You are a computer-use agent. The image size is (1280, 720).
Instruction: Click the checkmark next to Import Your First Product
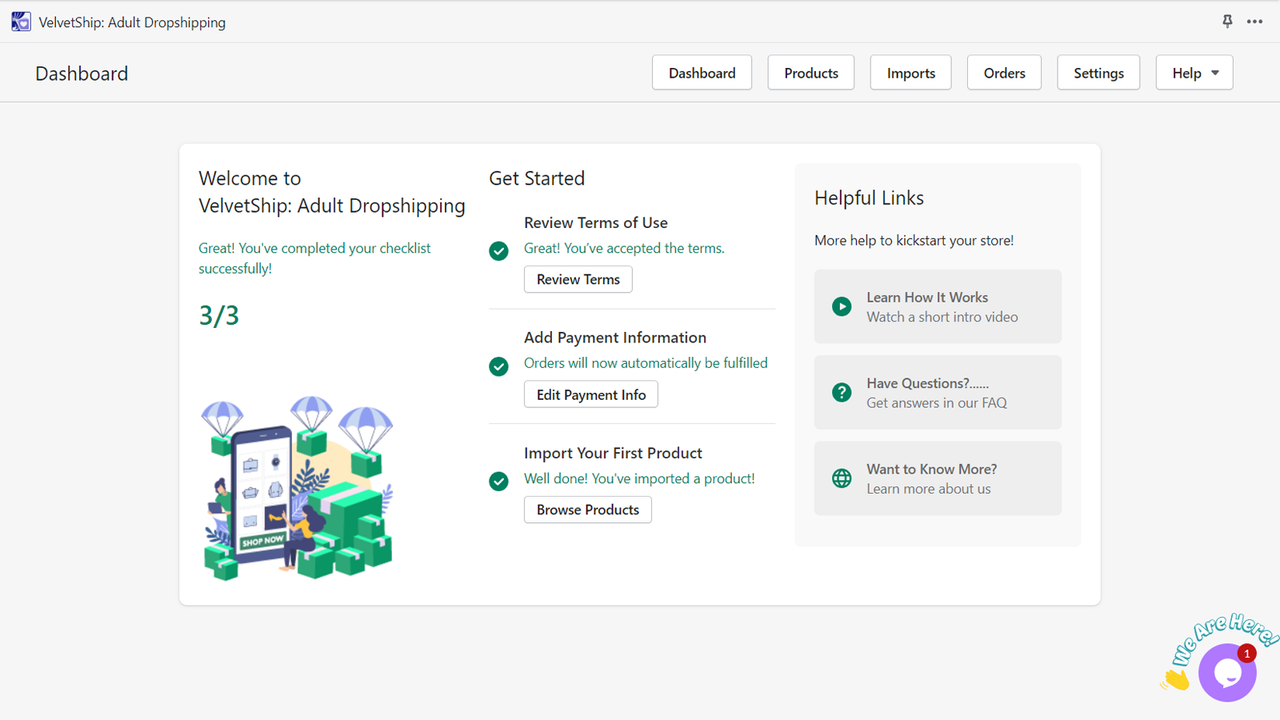[x=499, y=481]
